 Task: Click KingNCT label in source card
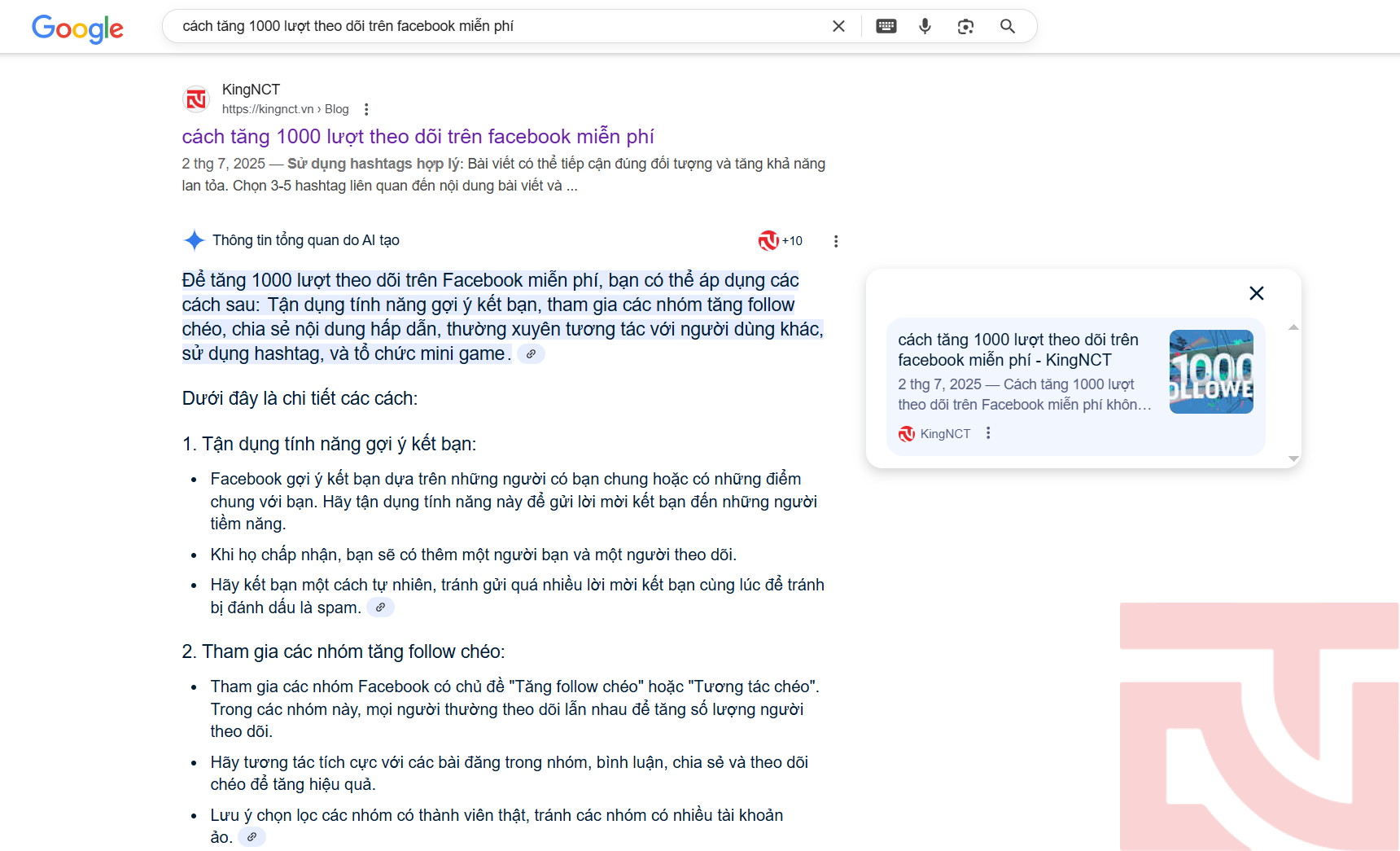pos(945,434)
